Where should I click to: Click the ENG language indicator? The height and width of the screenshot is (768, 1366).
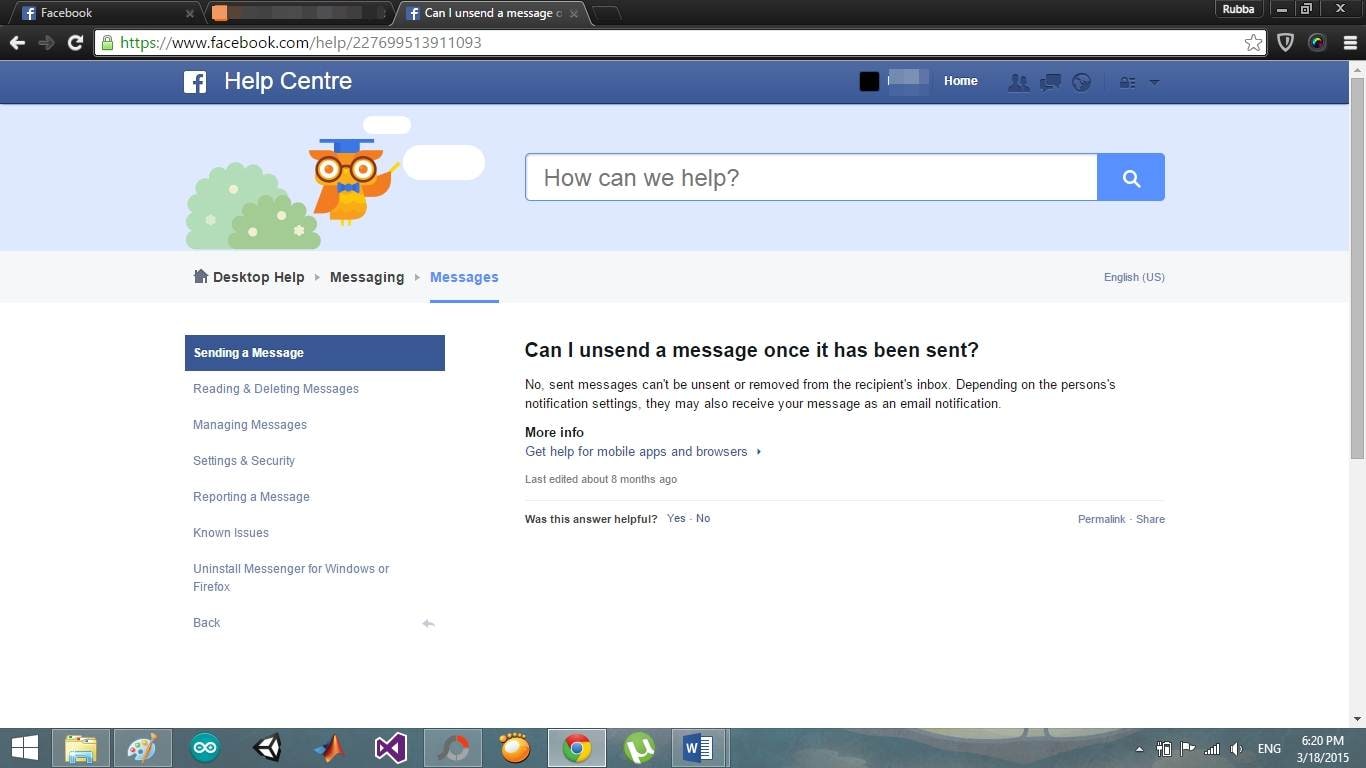(1269, 749)
